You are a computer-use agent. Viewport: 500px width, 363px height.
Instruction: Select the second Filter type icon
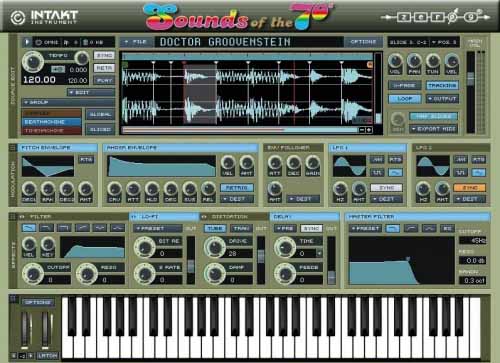pos(47,228)
